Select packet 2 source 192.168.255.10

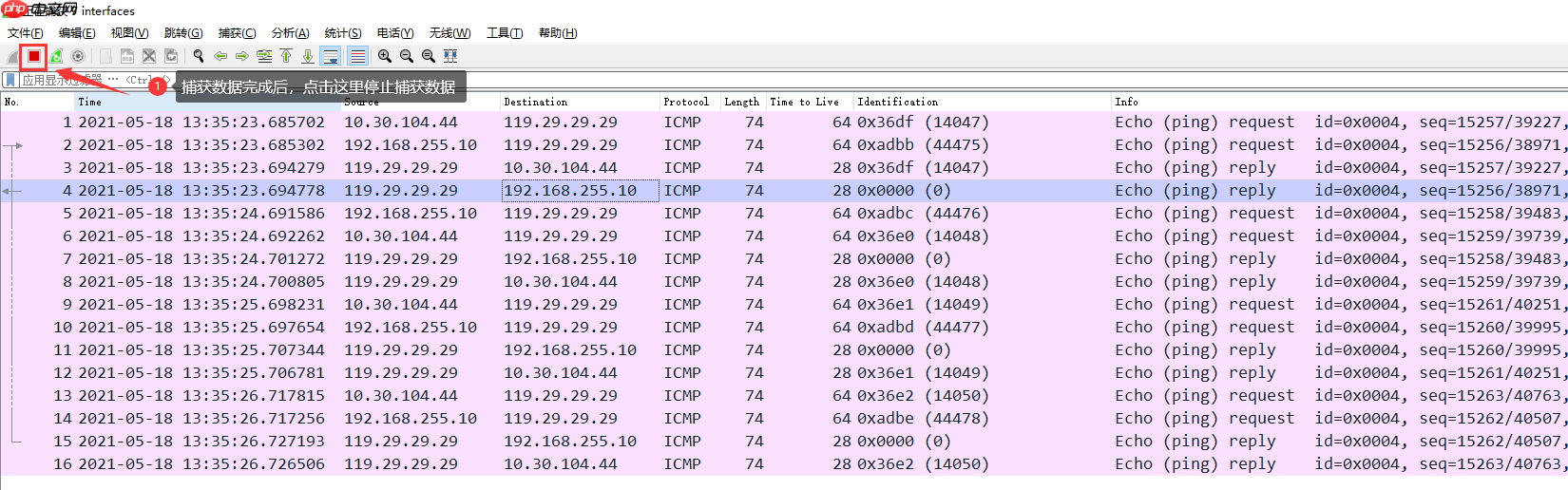pyautogui.click(x=411, y=145)
